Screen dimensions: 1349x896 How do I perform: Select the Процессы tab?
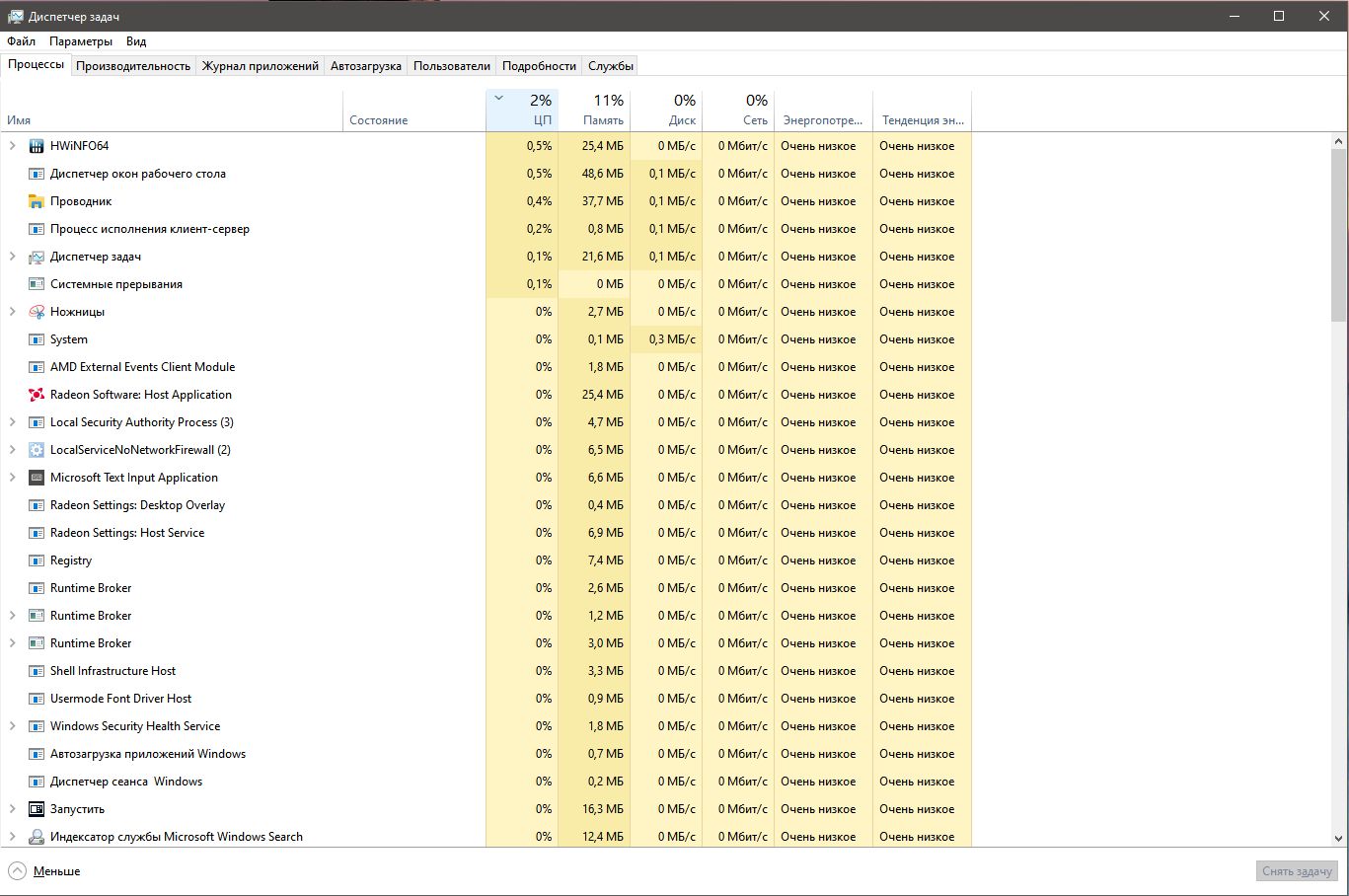(x=37, y=64)
